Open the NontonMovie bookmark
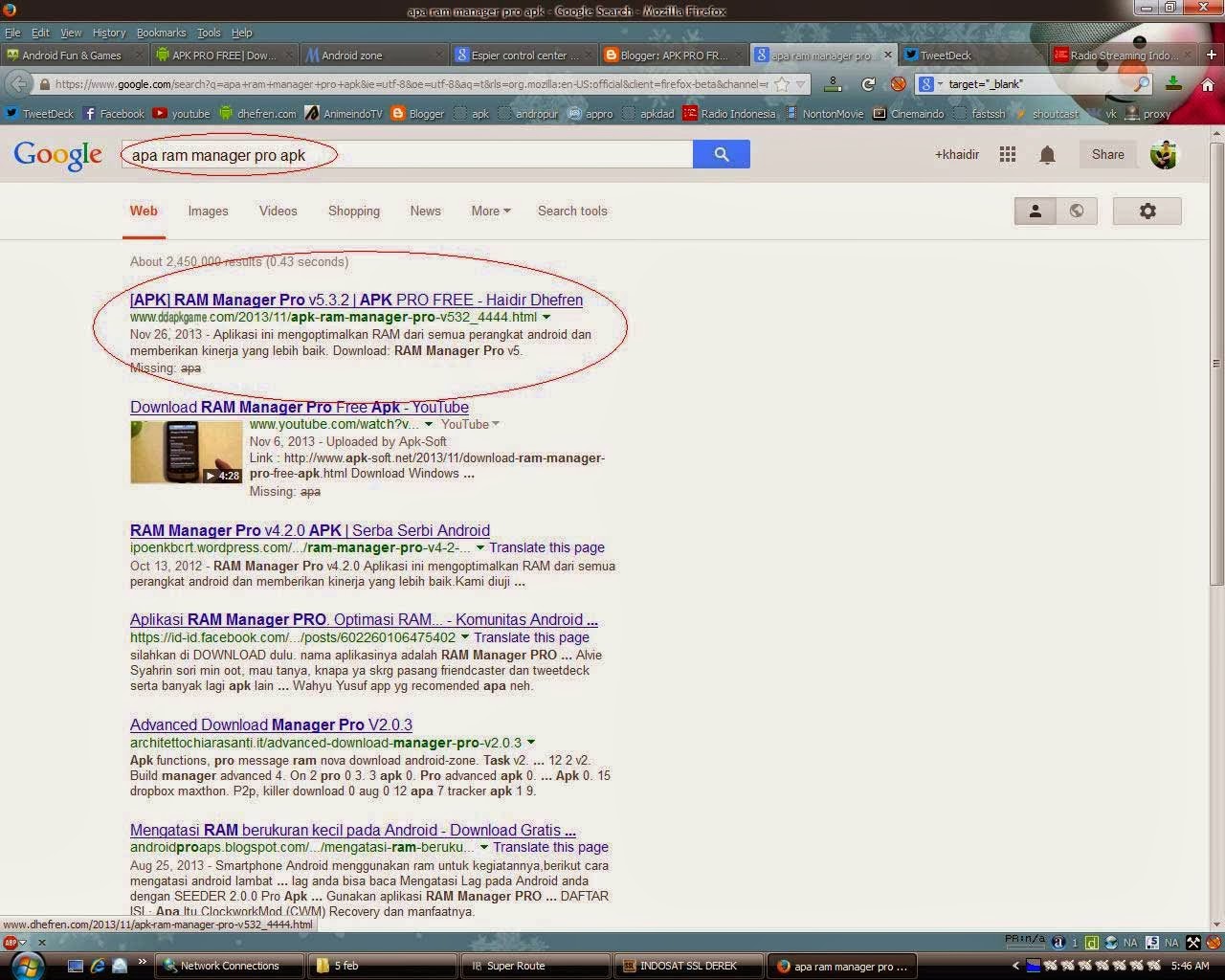 click(x=824, y=114)
